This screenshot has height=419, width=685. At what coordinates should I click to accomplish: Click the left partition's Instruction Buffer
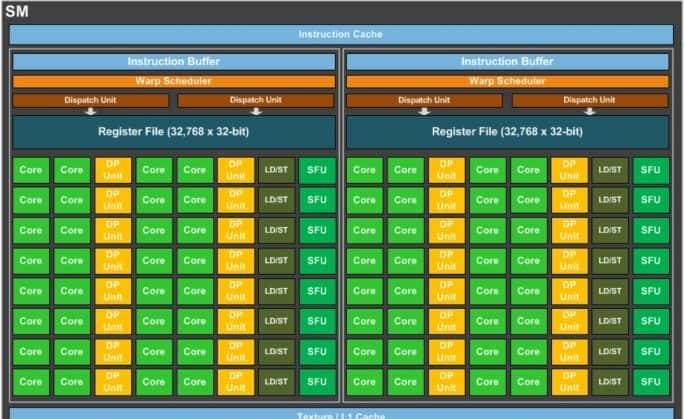(174, 62)
